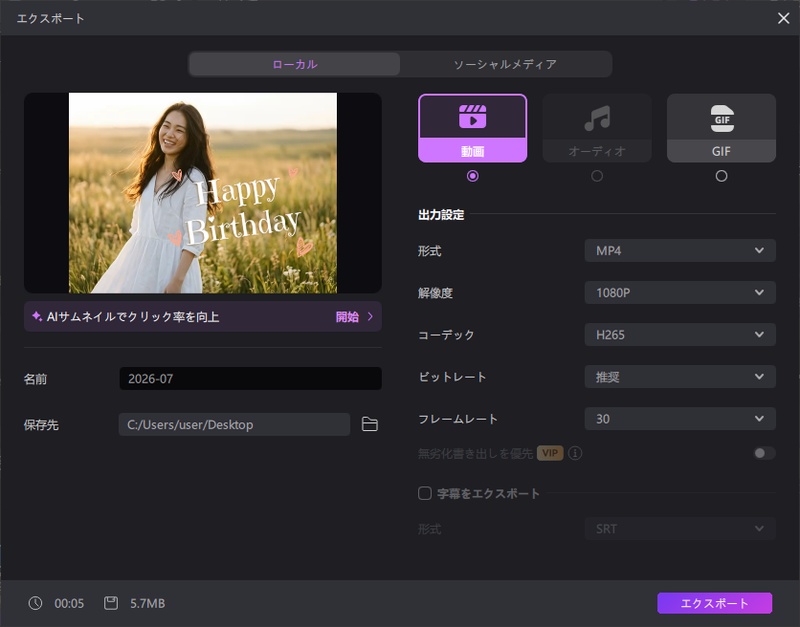Image resolution: width=800 pixels, height=627 pixels.
Task: Choose the オーディオ radio button
Action: [x=597, y=176]
